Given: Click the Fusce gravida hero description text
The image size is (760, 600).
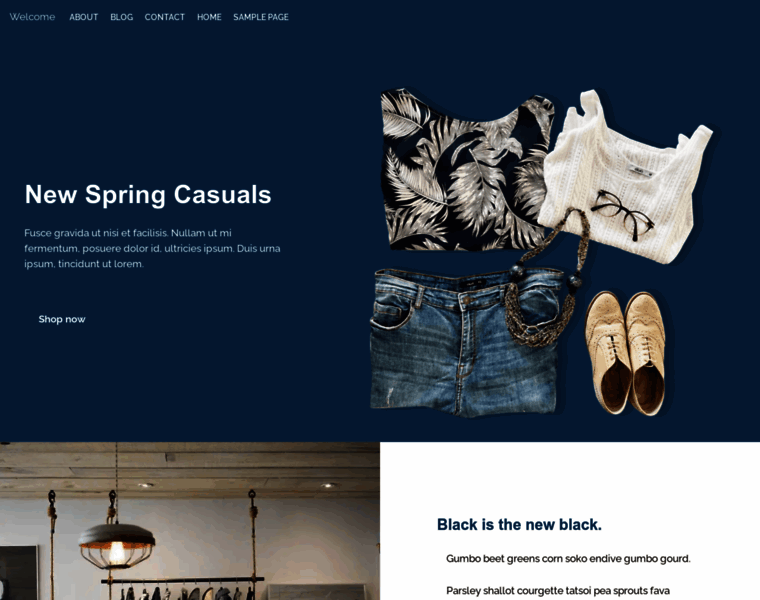Looking at the screenshot, I should (152, 248).
